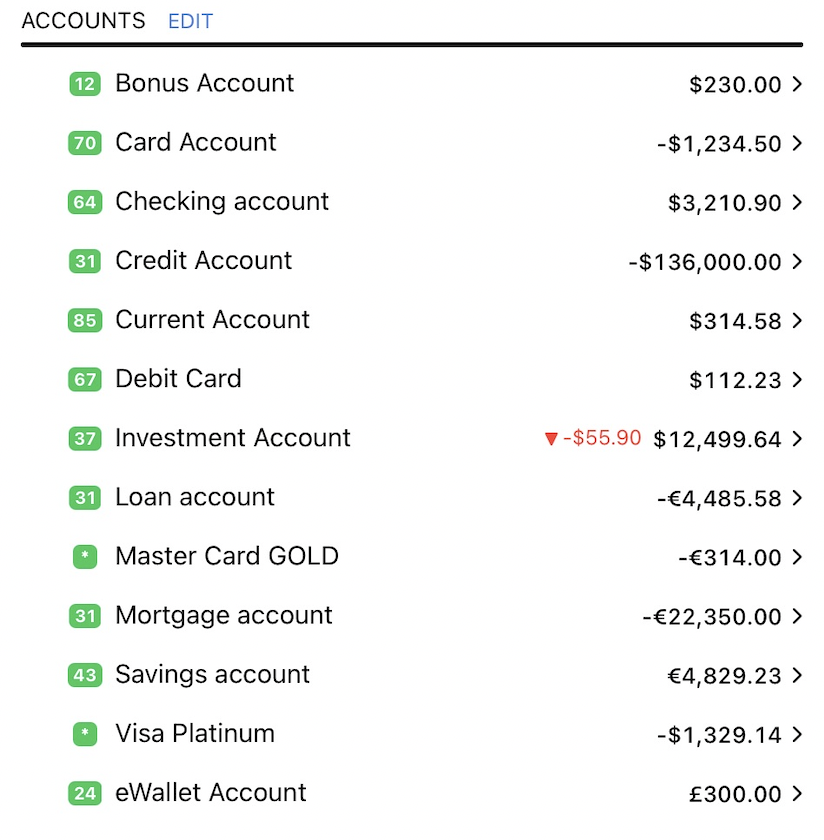Expand Credit Account using its chevron

[x=797, y=262]
